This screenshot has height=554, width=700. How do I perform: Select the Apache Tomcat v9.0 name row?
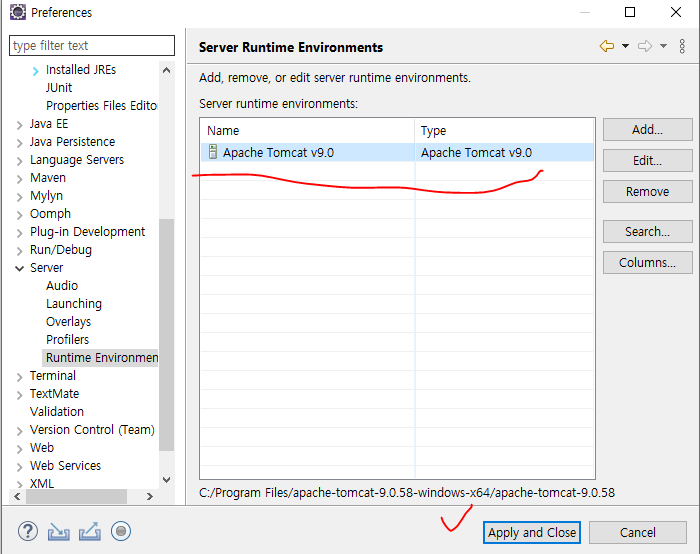point(278,152)
